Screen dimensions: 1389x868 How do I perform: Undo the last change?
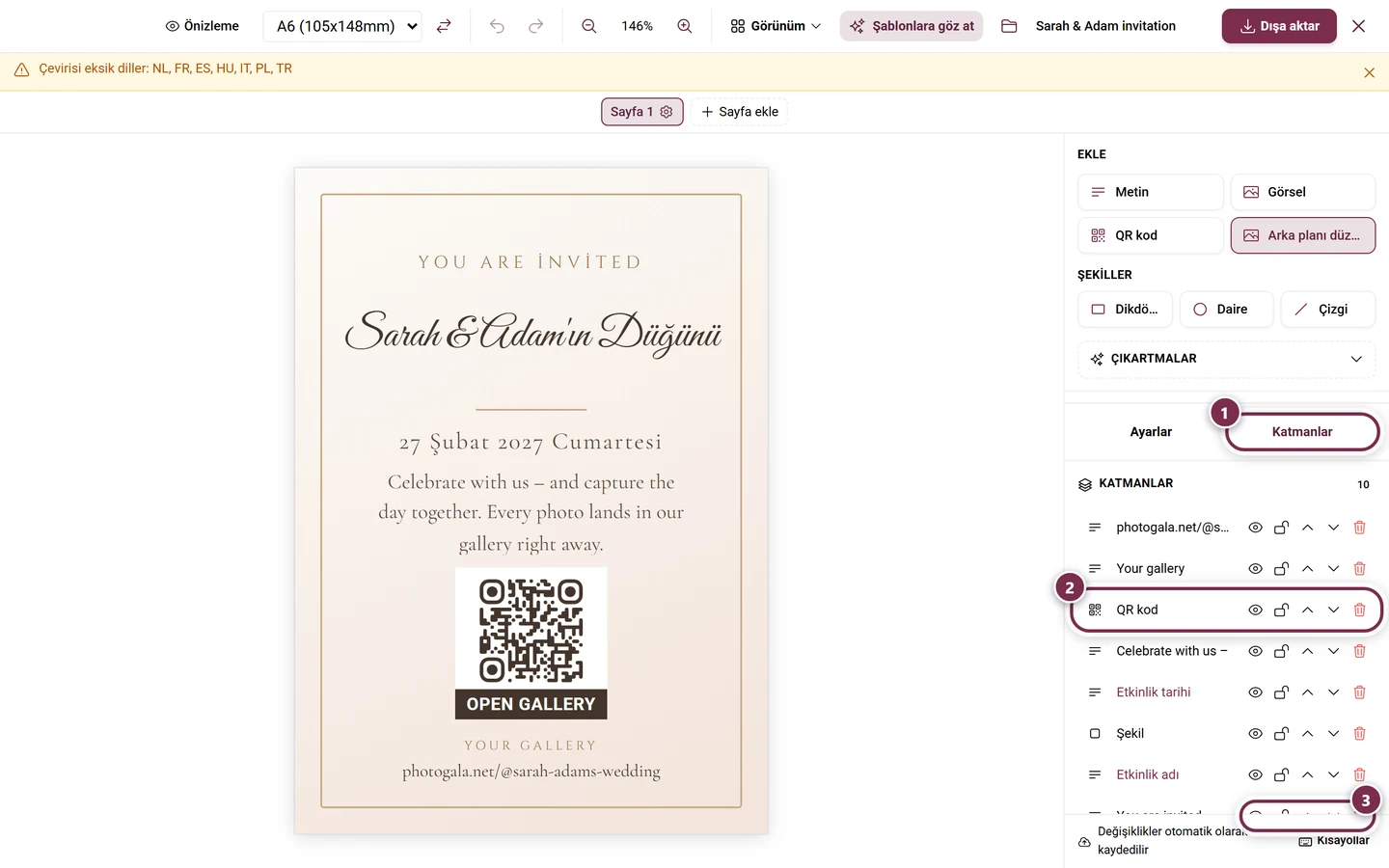coord(497,26)
